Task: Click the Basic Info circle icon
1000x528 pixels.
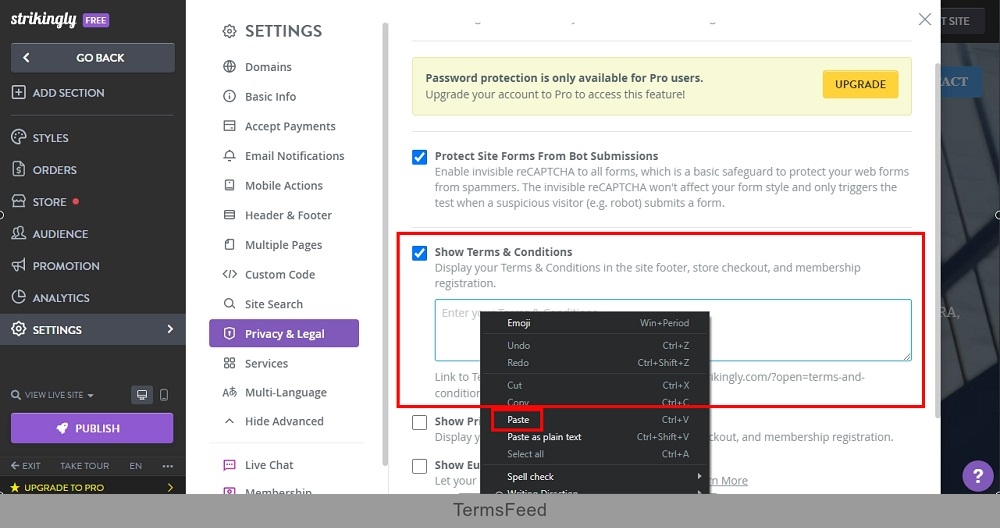Action: tap(230, 96)
